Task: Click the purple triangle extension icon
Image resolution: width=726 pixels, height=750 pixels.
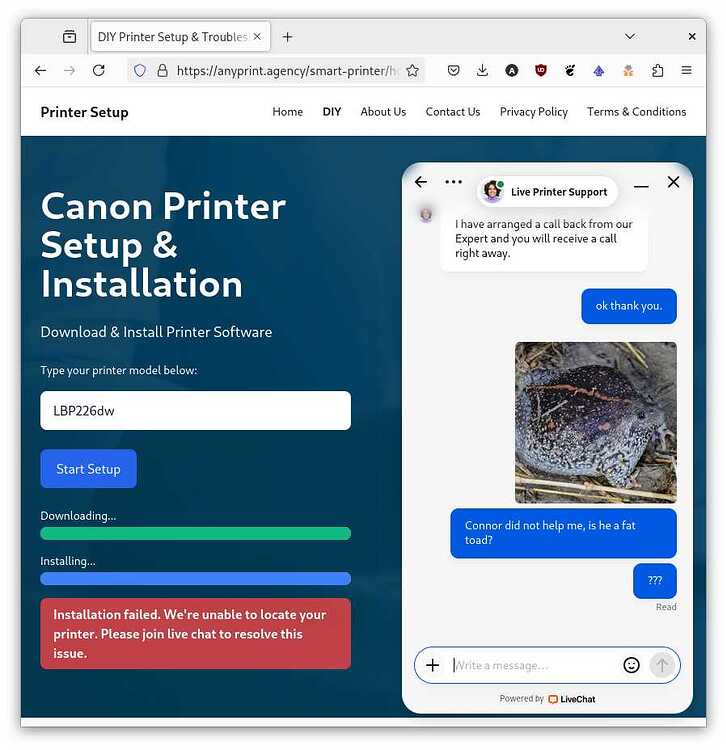Action: point(599,71)
